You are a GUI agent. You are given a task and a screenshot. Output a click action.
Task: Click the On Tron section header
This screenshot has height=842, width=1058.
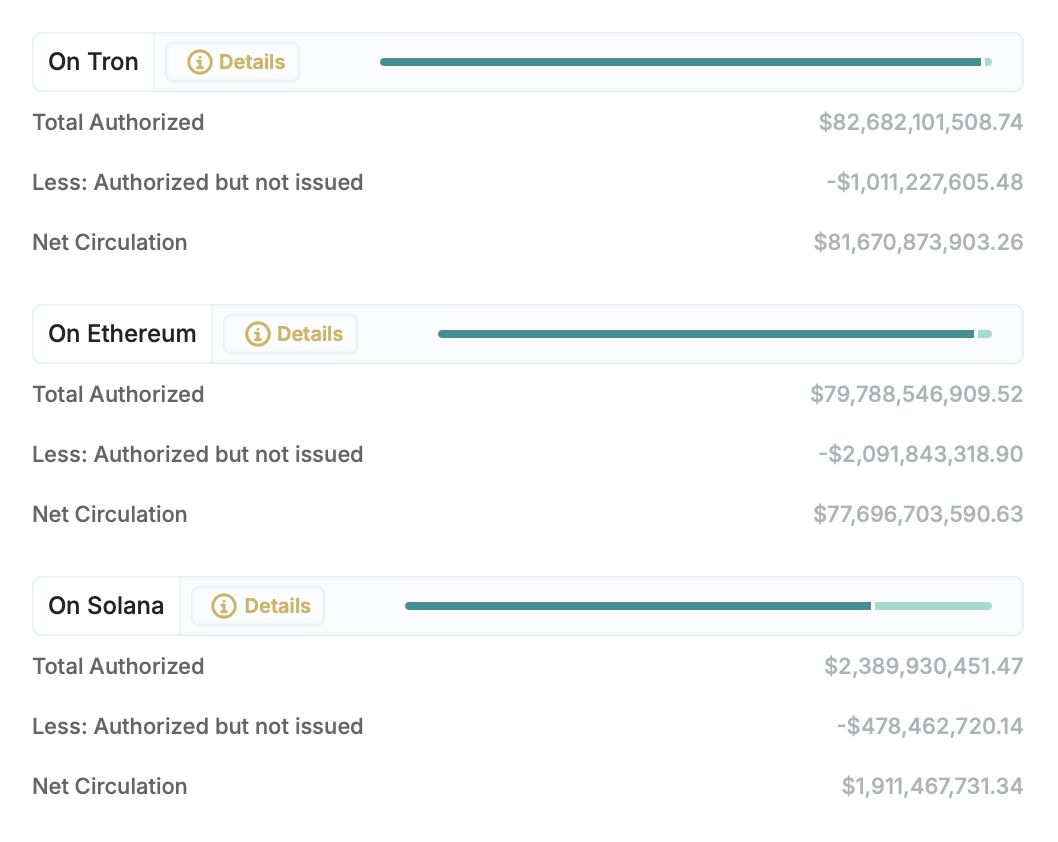[x=92, y=61]
